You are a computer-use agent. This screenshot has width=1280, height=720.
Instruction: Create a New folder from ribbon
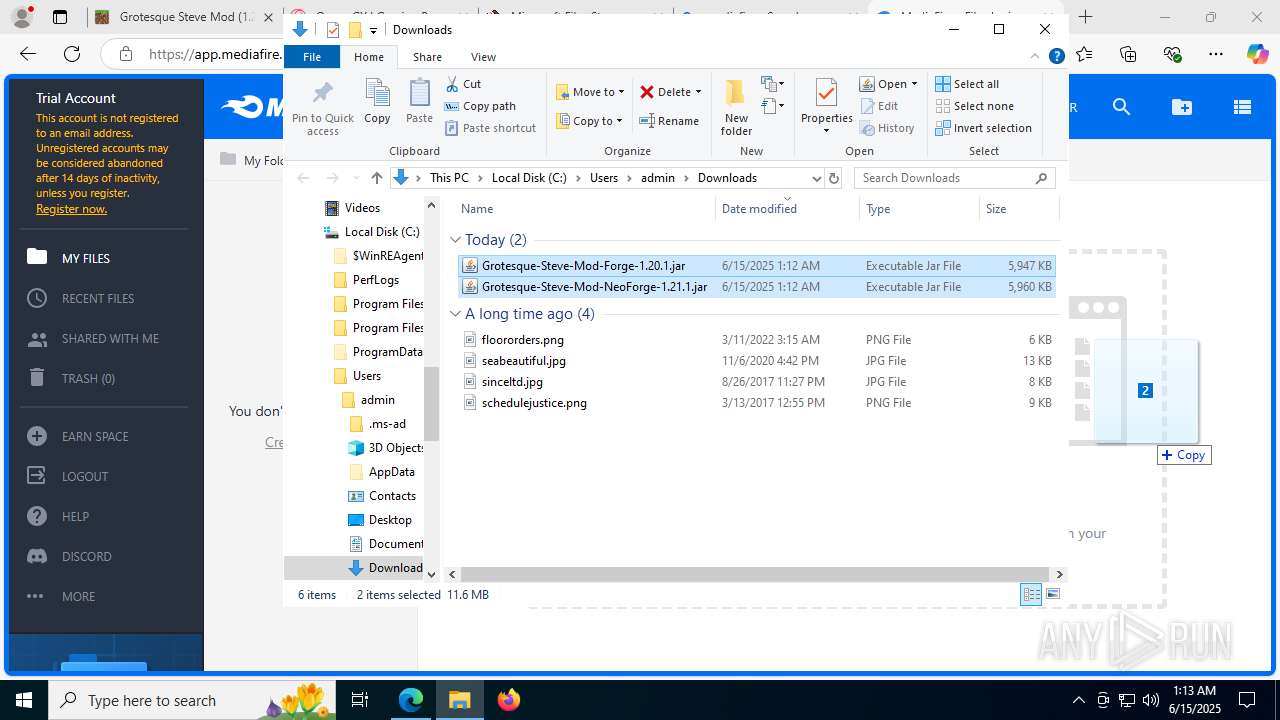(736, 108)
